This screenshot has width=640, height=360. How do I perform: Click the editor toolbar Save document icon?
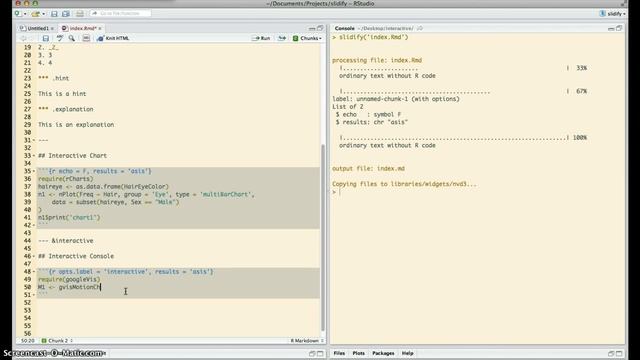pyautogui.click(x=46, y=38)
